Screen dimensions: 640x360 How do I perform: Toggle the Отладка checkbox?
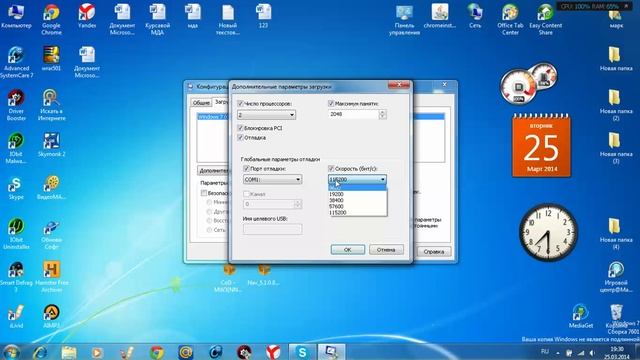(240, 138)
